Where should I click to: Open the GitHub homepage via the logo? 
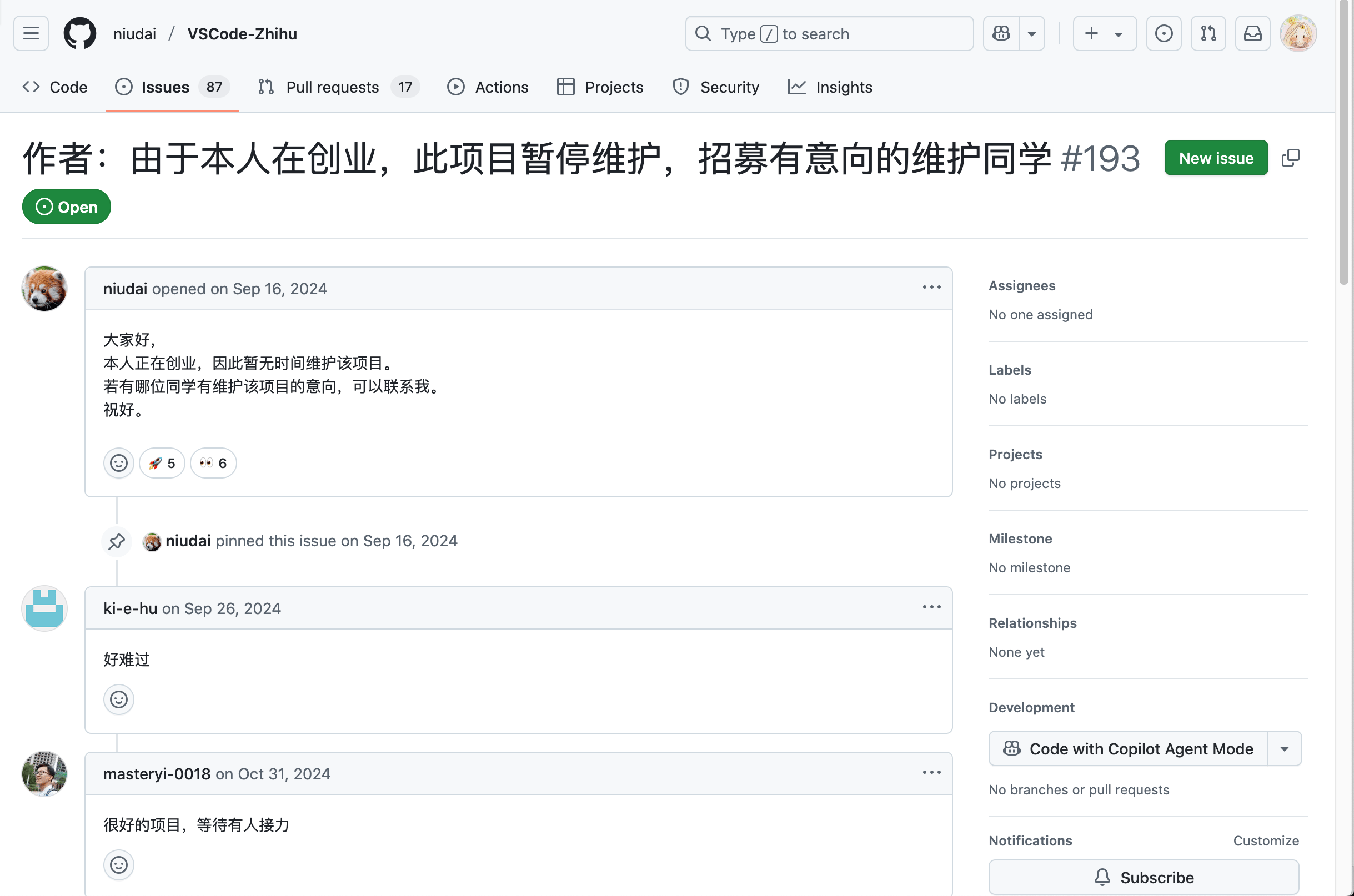pyautogui.click(x=79, y=33)
